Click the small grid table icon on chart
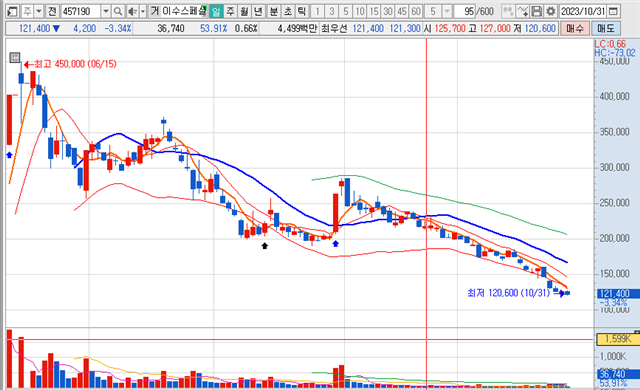 tap(15, 58)
